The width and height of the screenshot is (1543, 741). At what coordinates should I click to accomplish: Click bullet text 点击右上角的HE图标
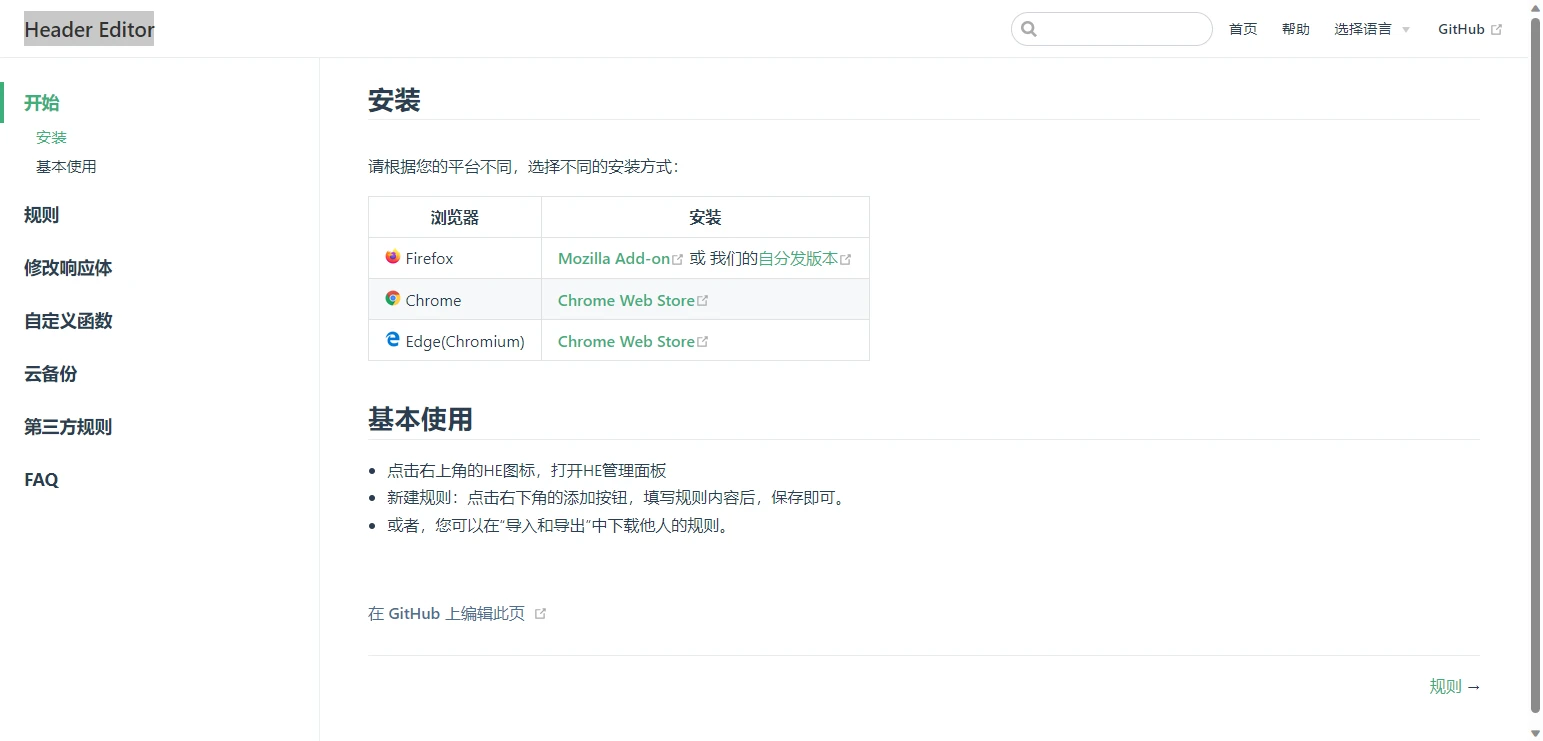click(x=527, y=470)
